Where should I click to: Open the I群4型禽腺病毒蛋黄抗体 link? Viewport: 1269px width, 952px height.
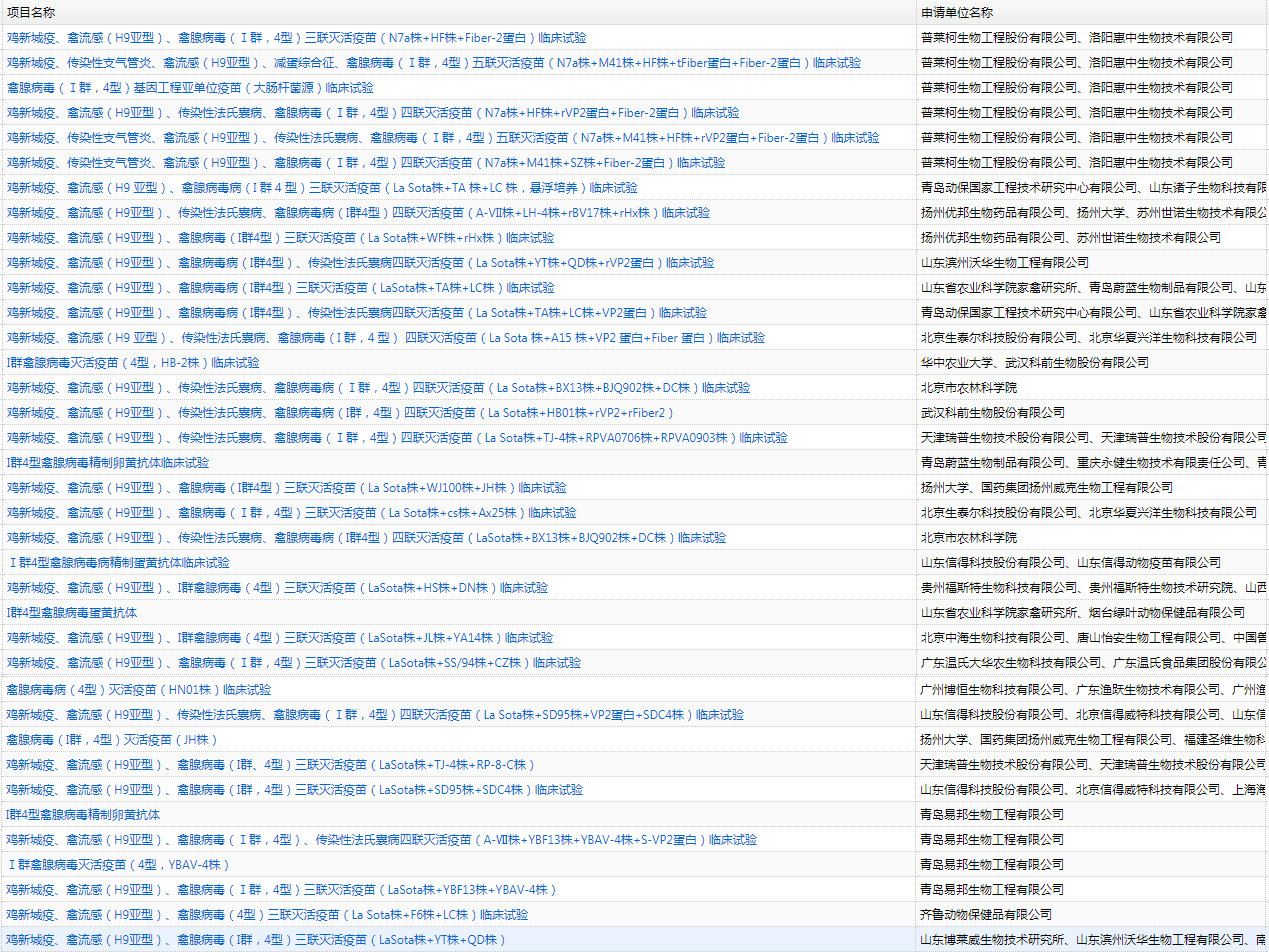coord(72,613)
